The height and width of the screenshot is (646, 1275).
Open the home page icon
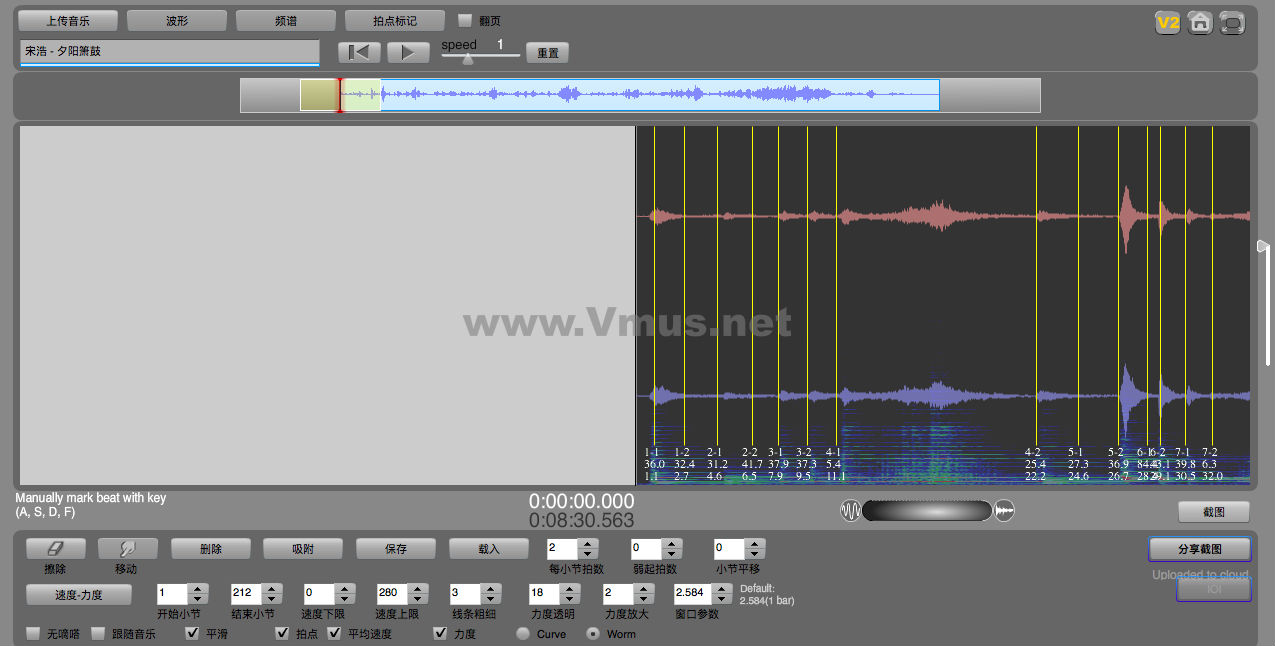point(1200,23)
